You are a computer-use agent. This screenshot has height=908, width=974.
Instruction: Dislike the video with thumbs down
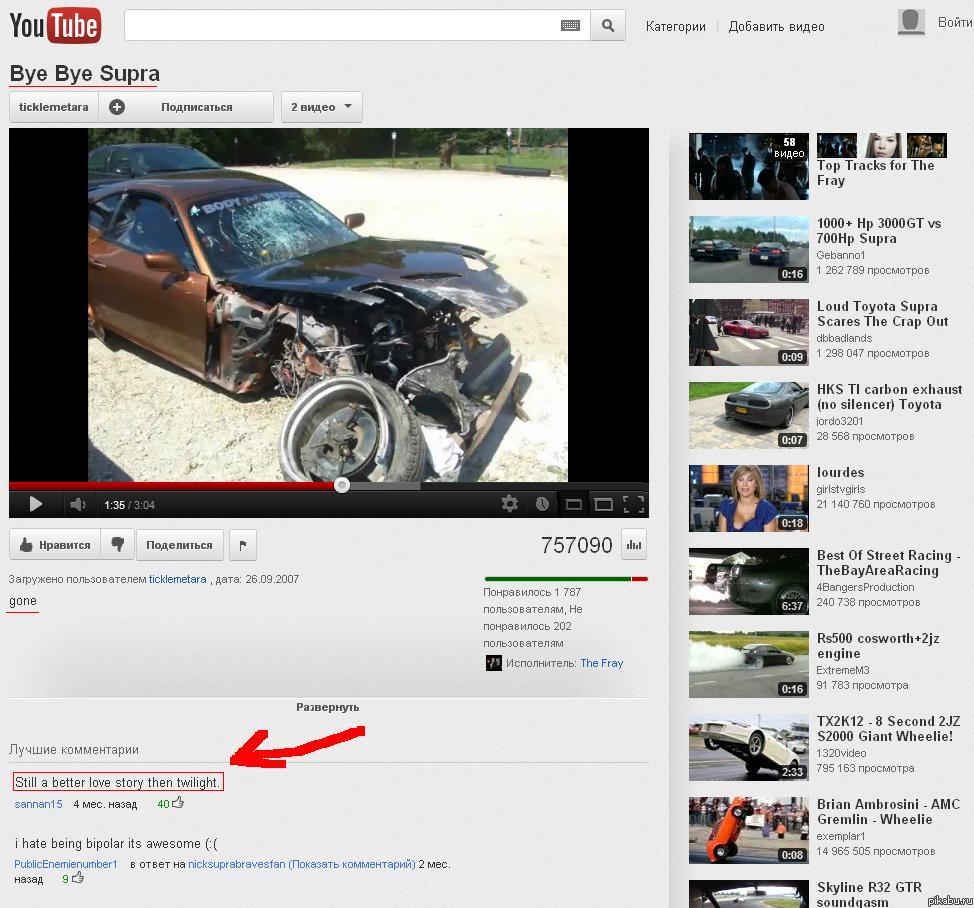(x=118, y=545)
